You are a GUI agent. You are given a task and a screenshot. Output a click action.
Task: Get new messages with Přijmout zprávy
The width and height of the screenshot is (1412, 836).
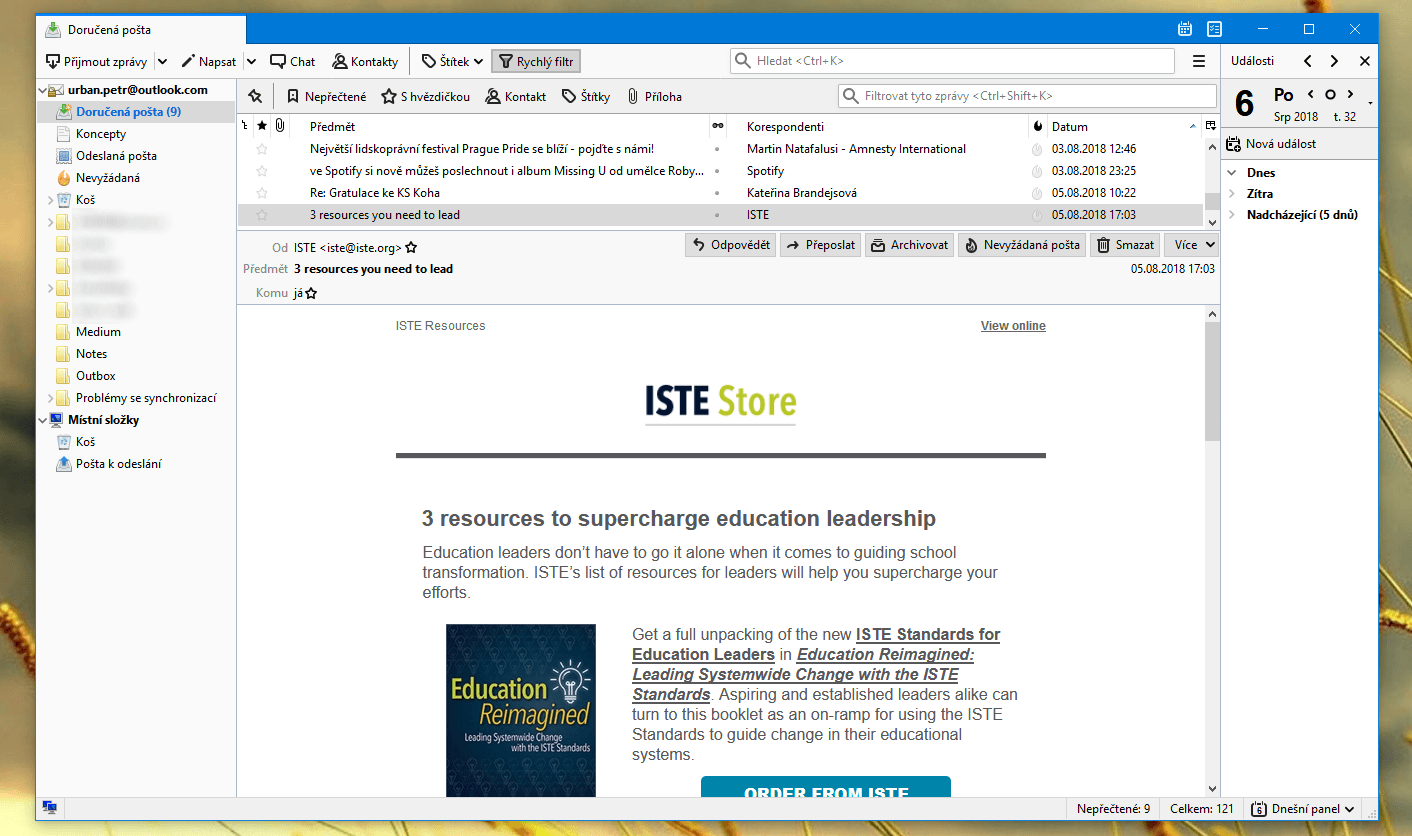point(96,61)
